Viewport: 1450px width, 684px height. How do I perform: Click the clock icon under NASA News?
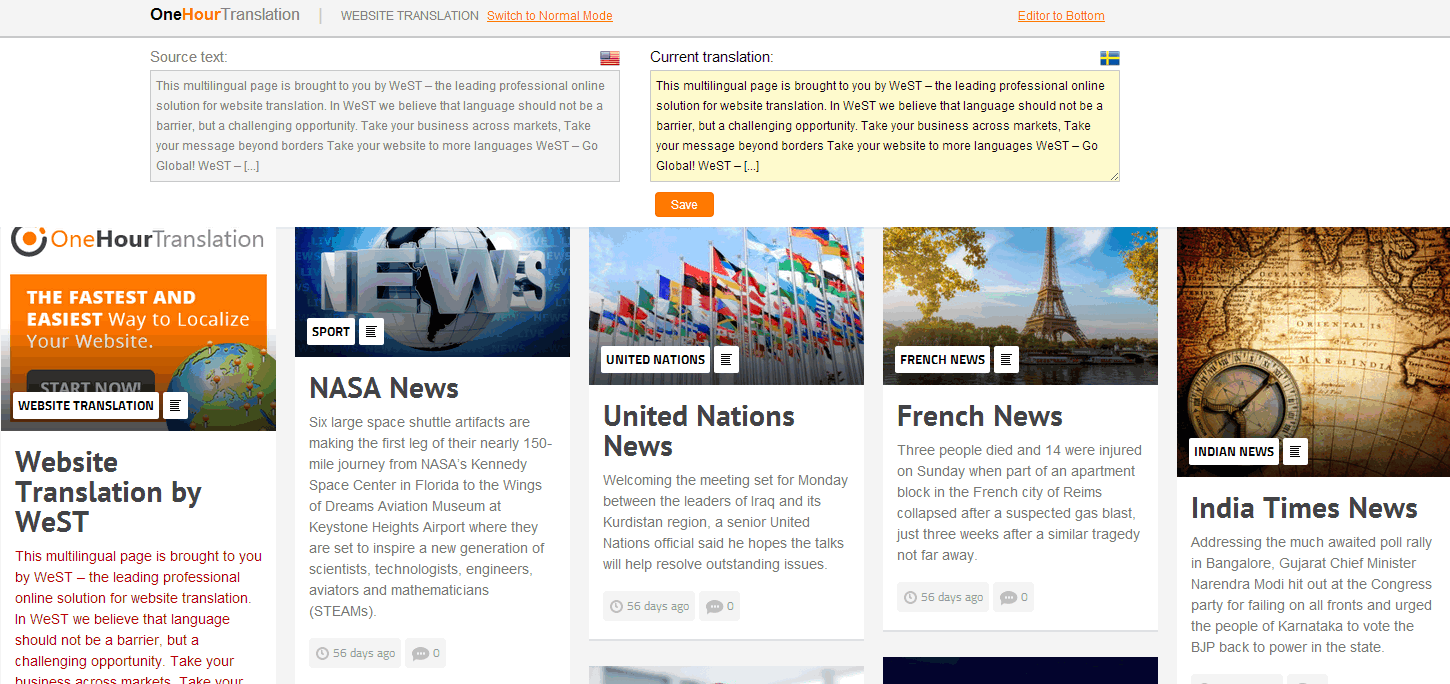pos(322,654)
